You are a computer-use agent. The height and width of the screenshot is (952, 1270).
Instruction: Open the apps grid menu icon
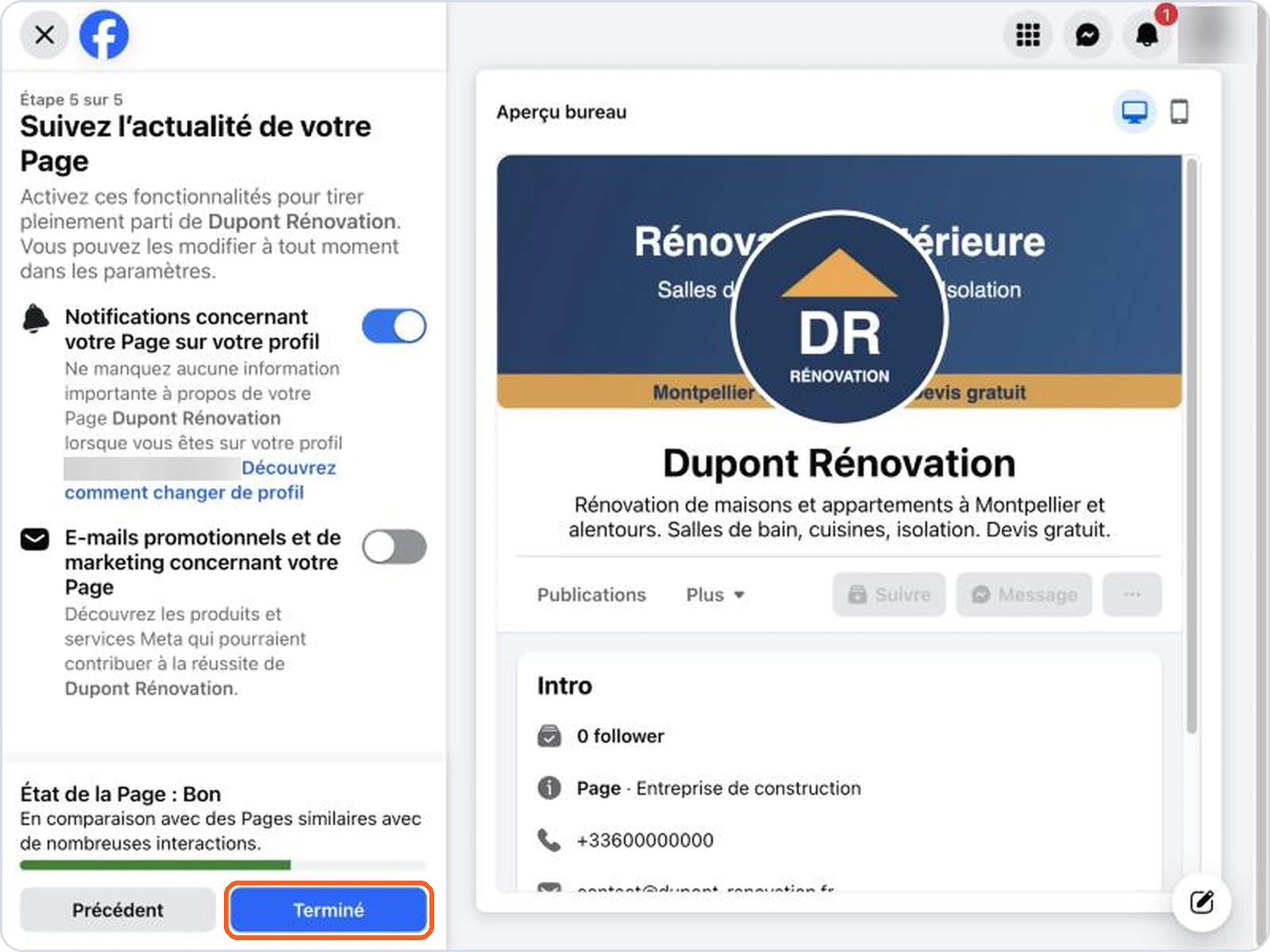(1028, 35)
